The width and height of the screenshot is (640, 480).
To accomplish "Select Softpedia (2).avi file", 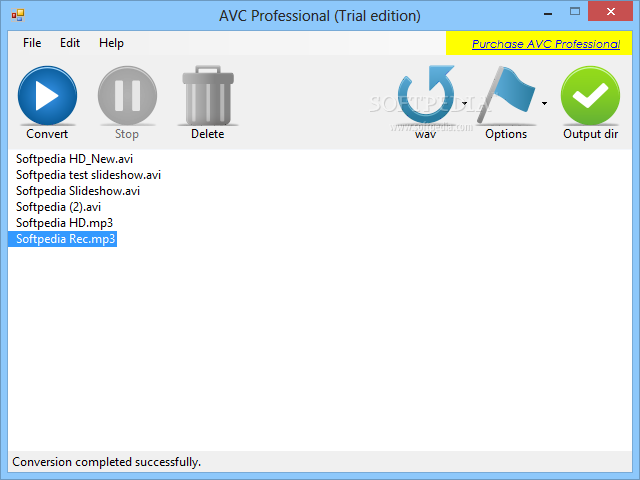I will pos(58,207).
